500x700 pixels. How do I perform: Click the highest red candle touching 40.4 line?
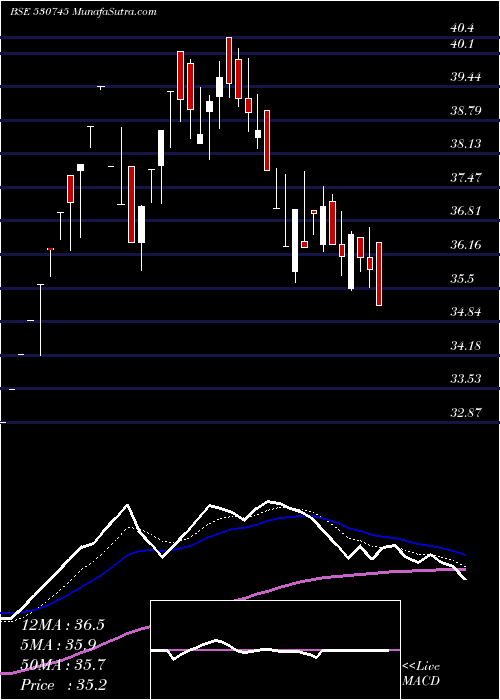229,60
